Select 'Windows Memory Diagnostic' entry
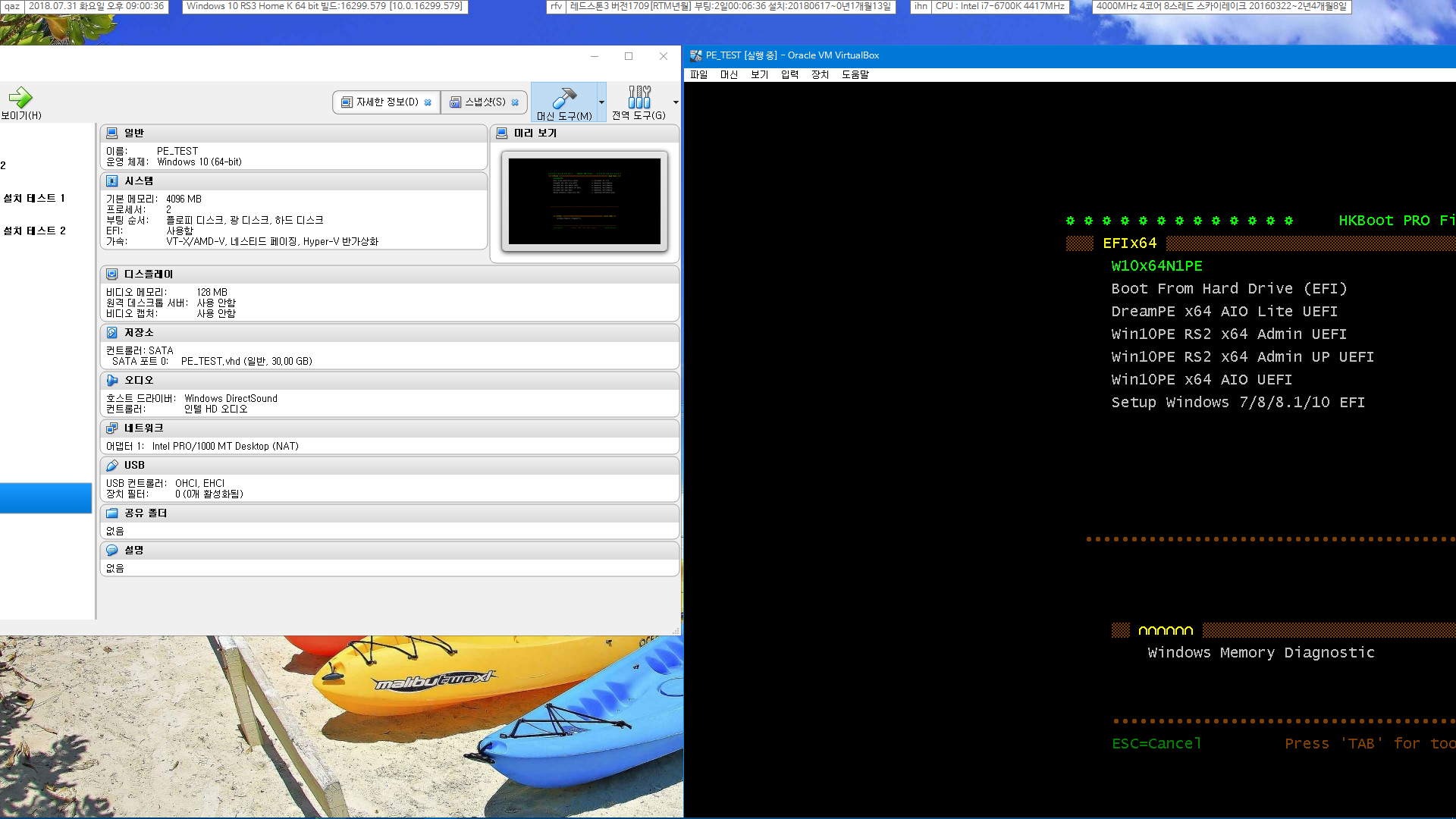Screen dimensions: 1456x819 [1260, 653]
